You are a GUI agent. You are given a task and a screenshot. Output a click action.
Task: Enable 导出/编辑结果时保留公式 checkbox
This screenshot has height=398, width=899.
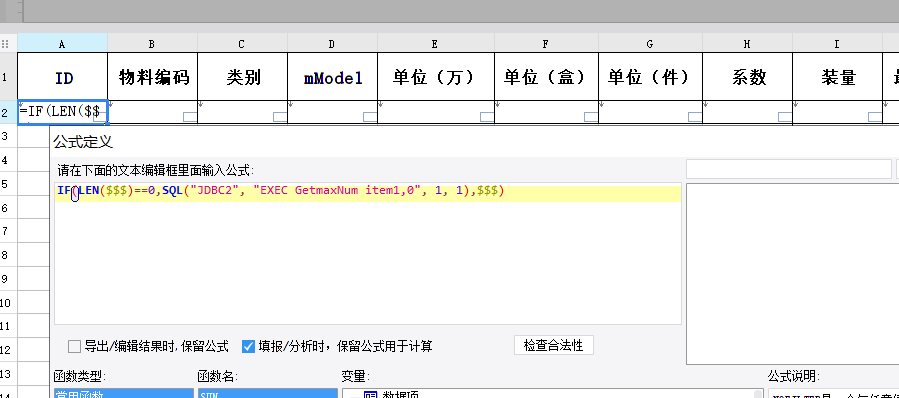pyautogui.click(x=75, y=346)
